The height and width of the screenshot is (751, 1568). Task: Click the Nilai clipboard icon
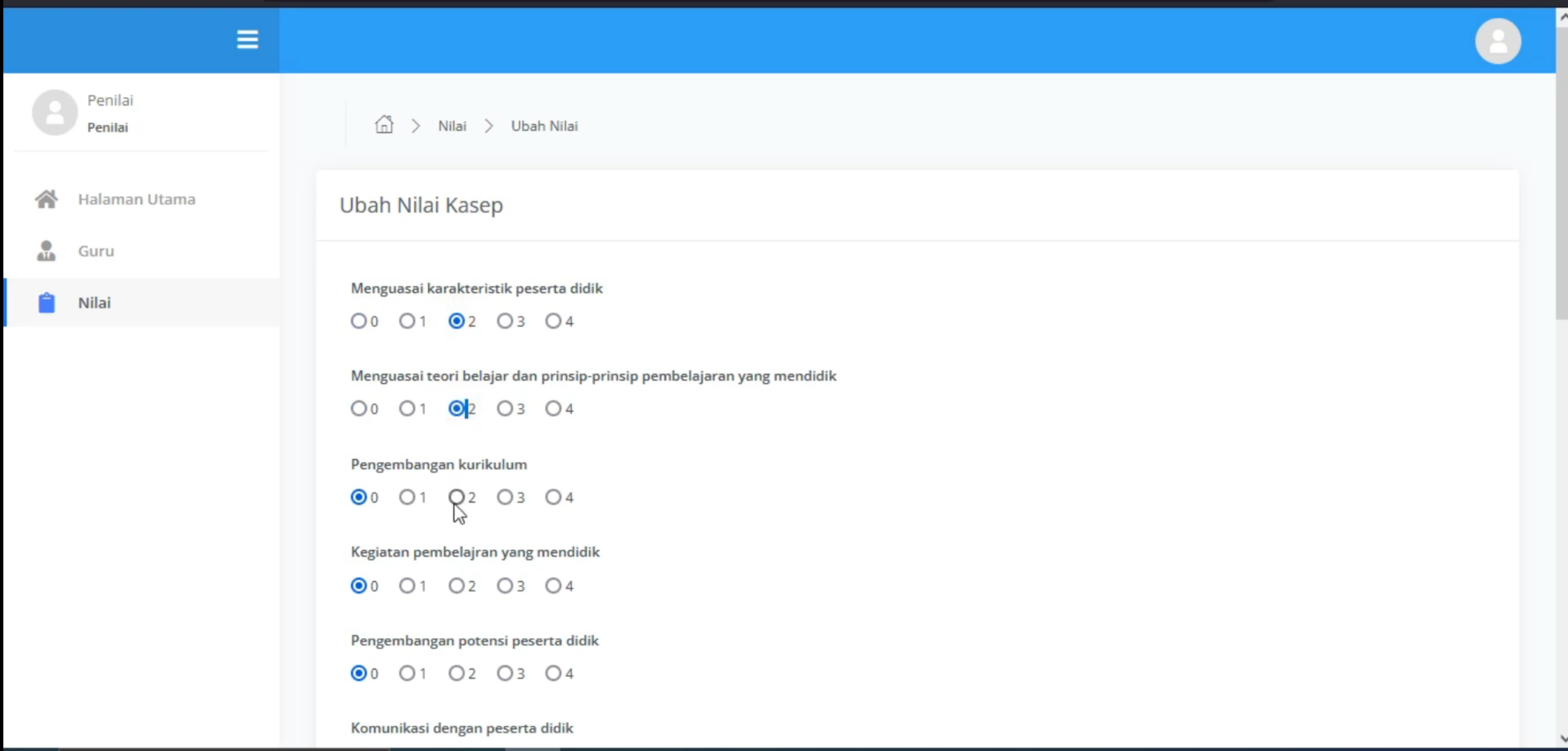(47, 302)
